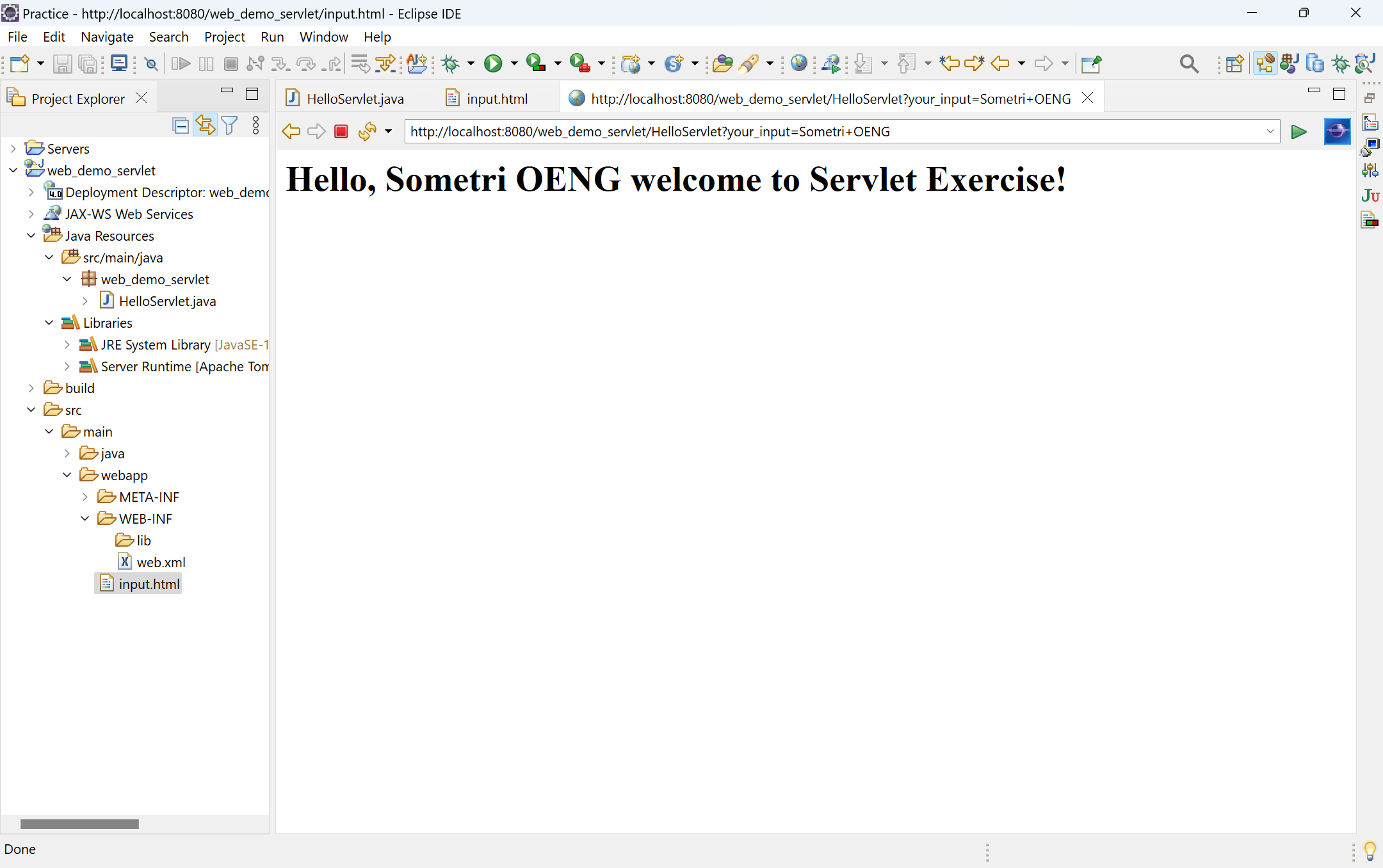Screen dimensions: 1383x868
Task: Click the Go arrow to load the URL
Action: 1299,131
